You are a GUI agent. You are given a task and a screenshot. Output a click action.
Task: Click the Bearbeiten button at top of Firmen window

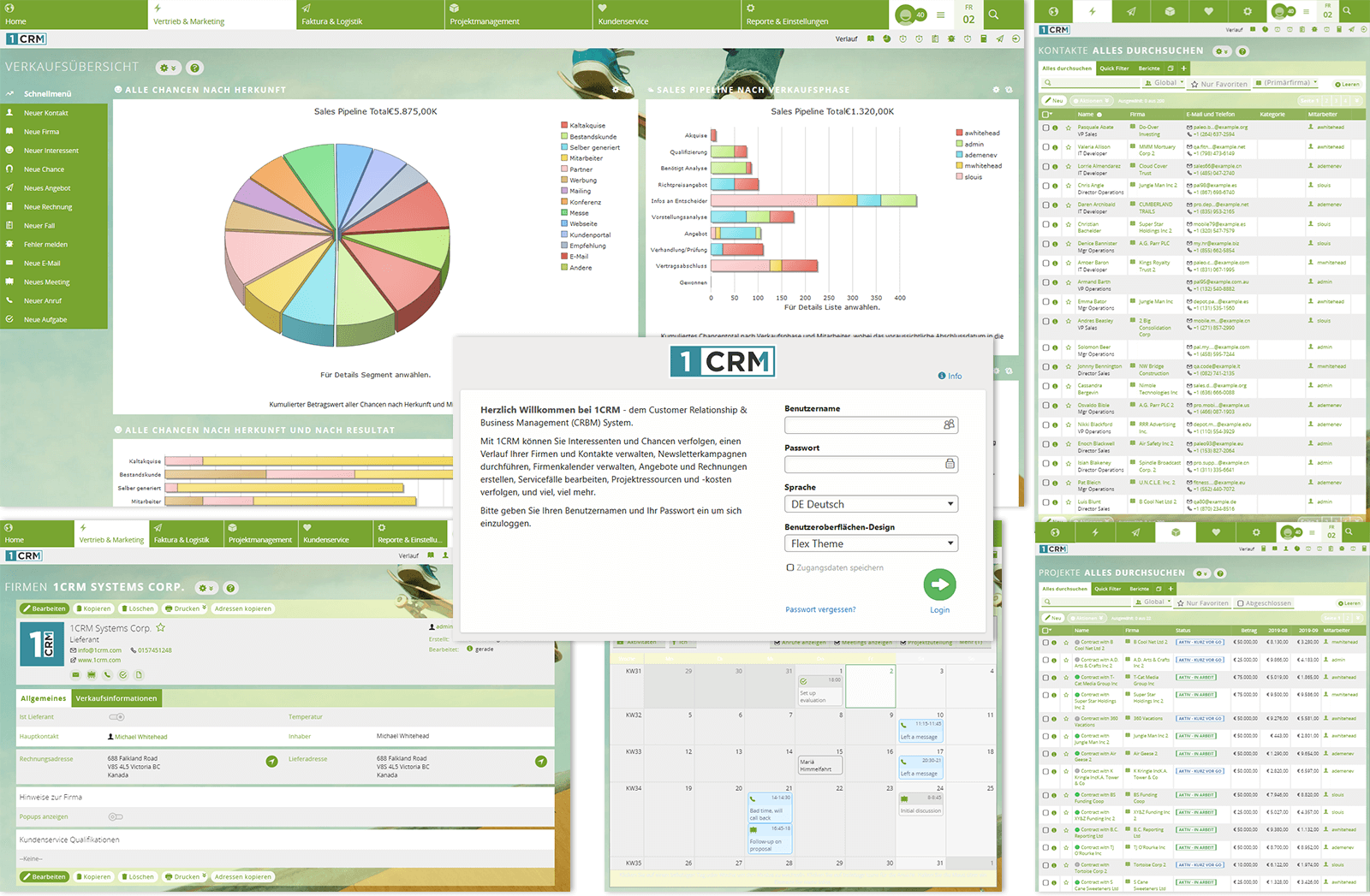44,608
